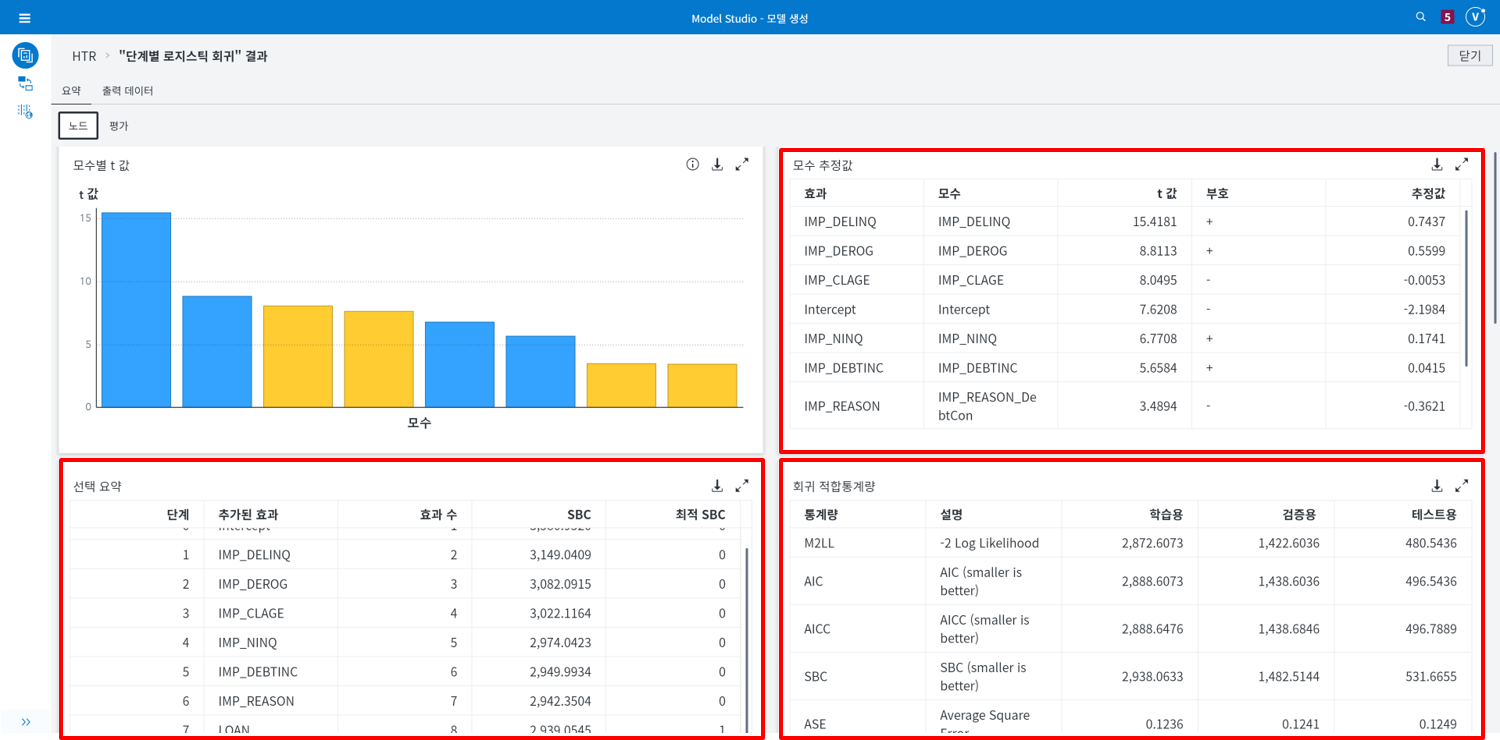Switch to the 출력 데이터 tab
The image size is (1500, 740).
pyautogui.click(x=129, y=88)
